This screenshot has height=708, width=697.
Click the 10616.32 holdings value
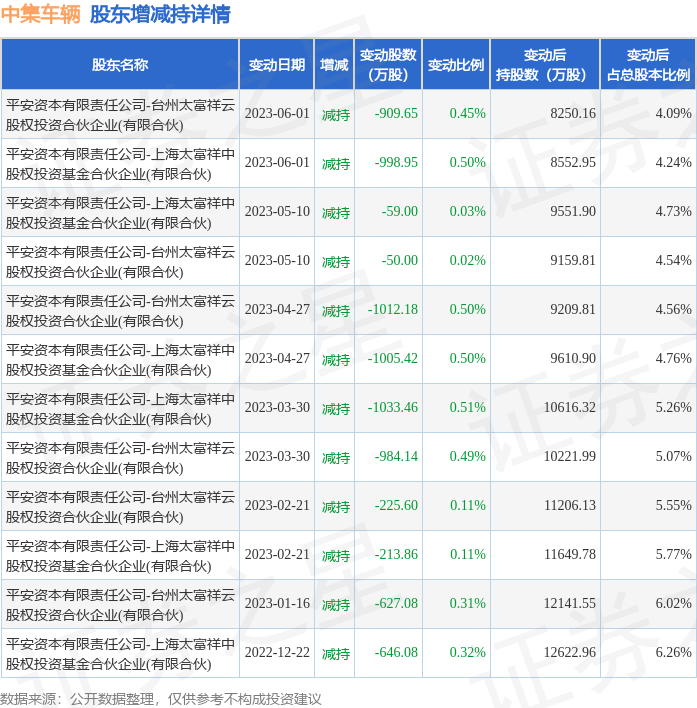point(570,407)
